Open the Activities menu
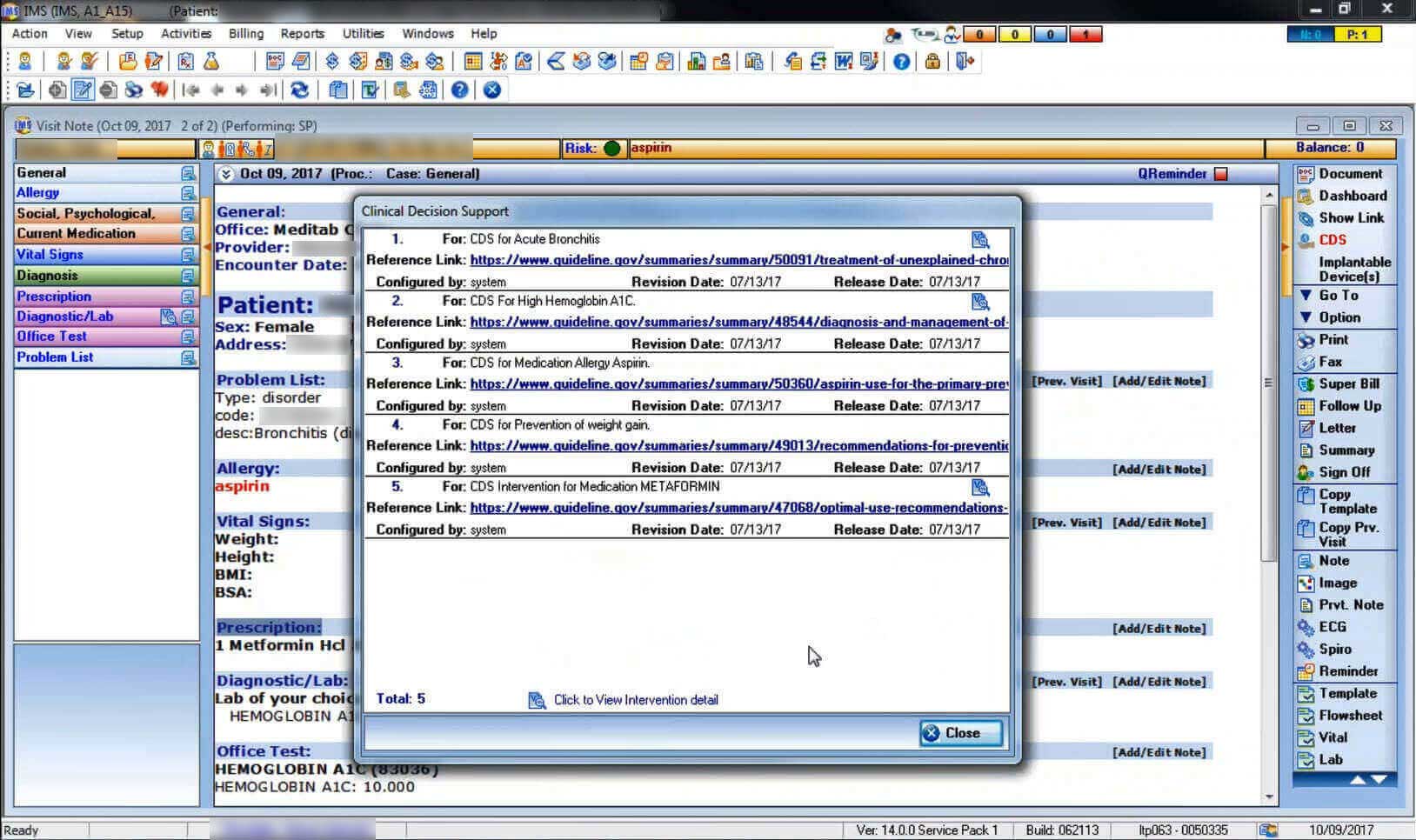Screen dimensions: 1416x840 coord(186,33)
